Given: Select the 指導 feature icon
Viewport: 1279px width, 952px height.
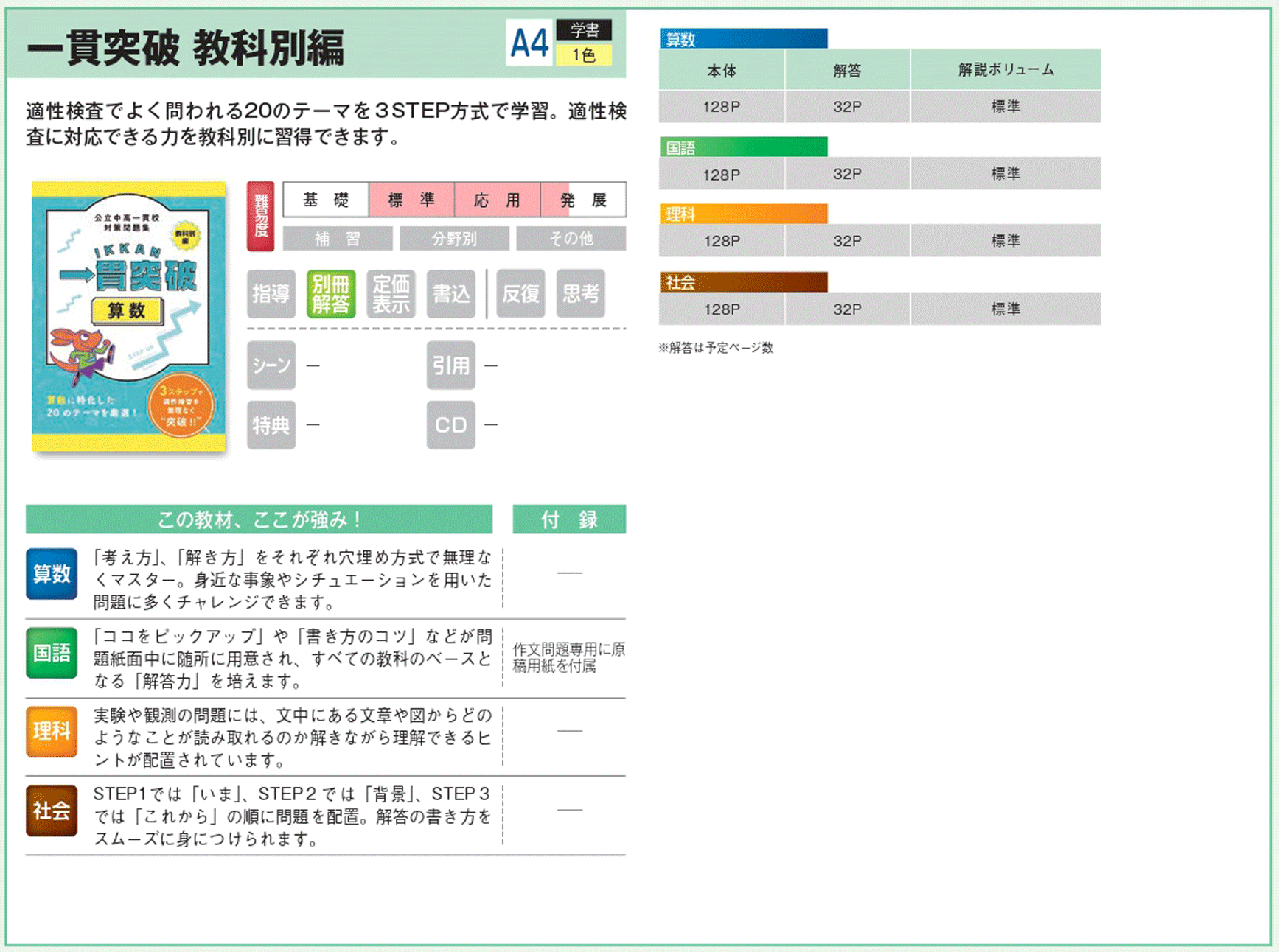Looking at the screenshot, I should [271, 293].
